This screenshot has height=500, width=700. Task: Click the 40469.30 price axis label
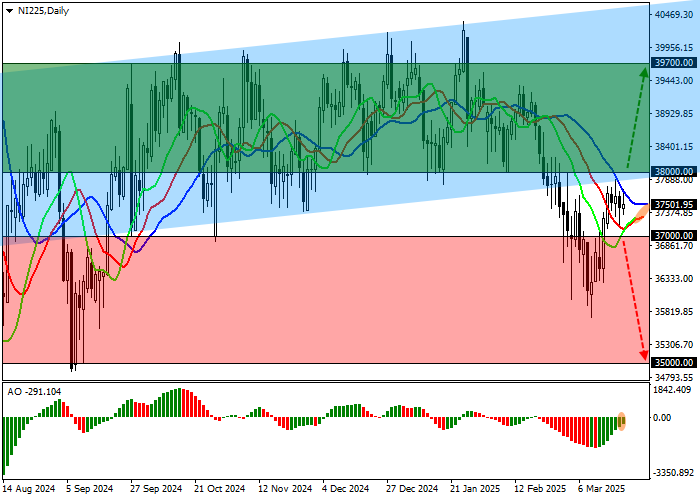[675, 15]
